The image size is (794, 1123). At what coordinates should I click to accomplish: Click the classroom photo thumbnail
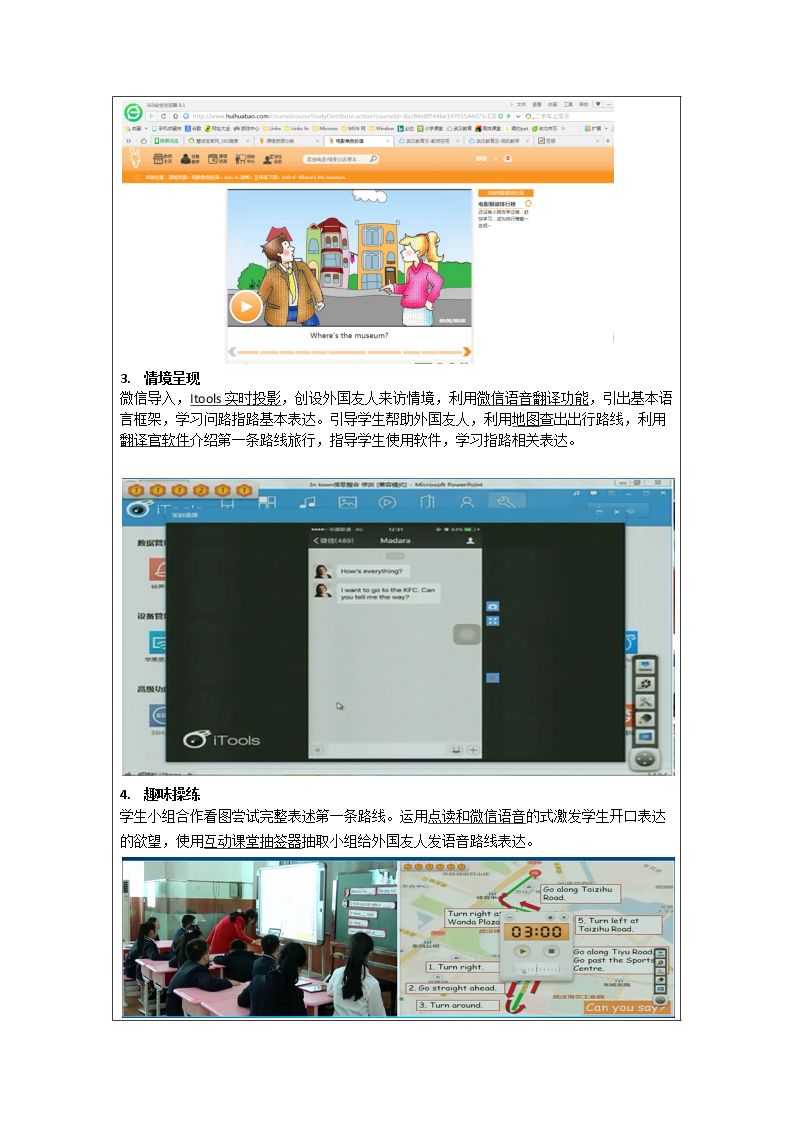pos(259,938)
